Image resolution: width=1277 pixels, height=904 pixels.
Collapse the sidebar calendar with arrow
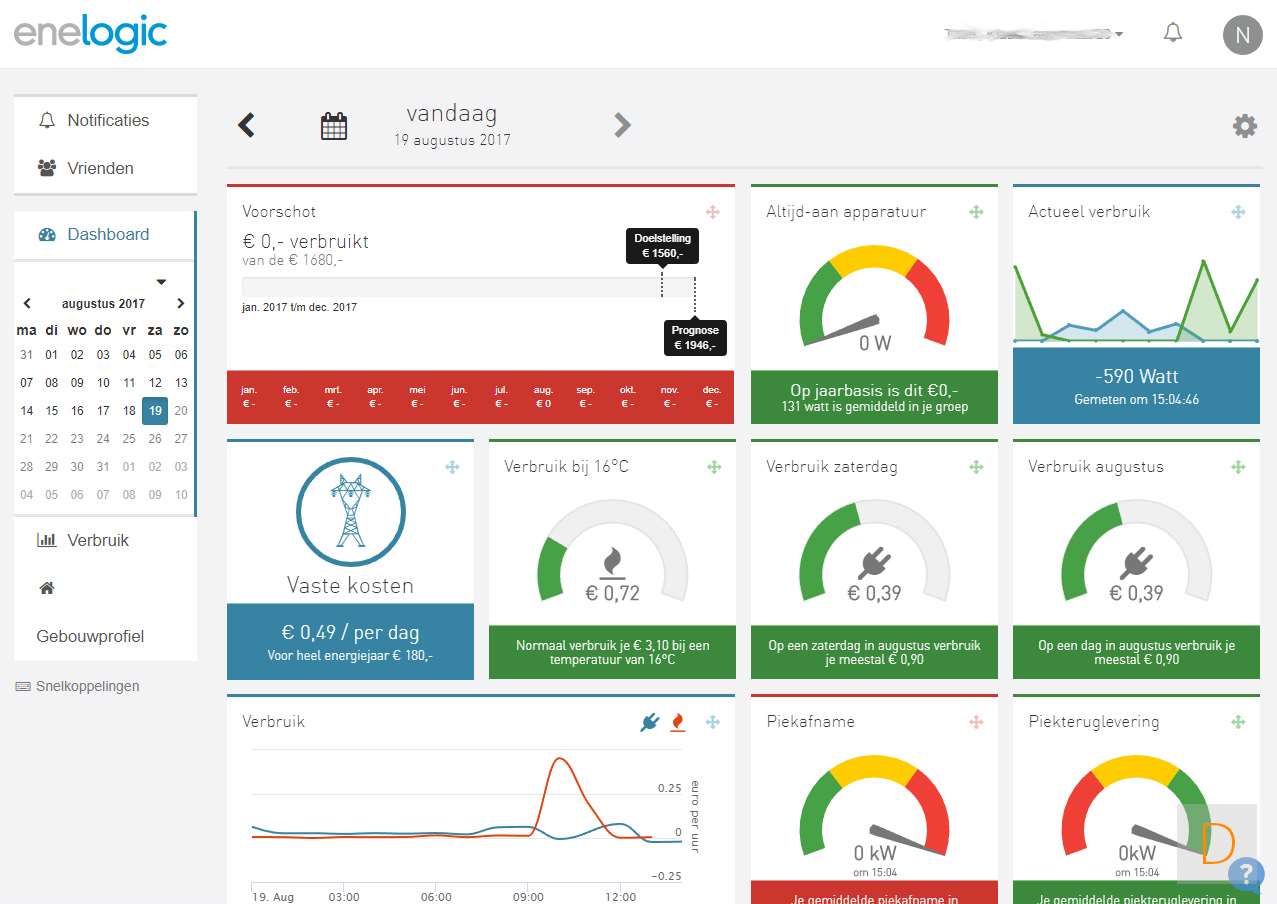click(161, 282)
